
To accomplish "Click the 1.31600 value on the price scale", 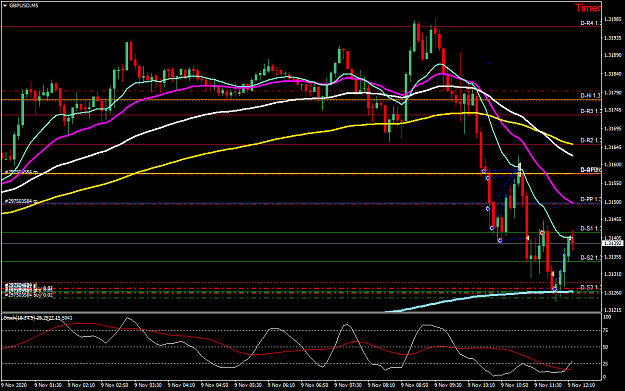I will click(613, 164).
